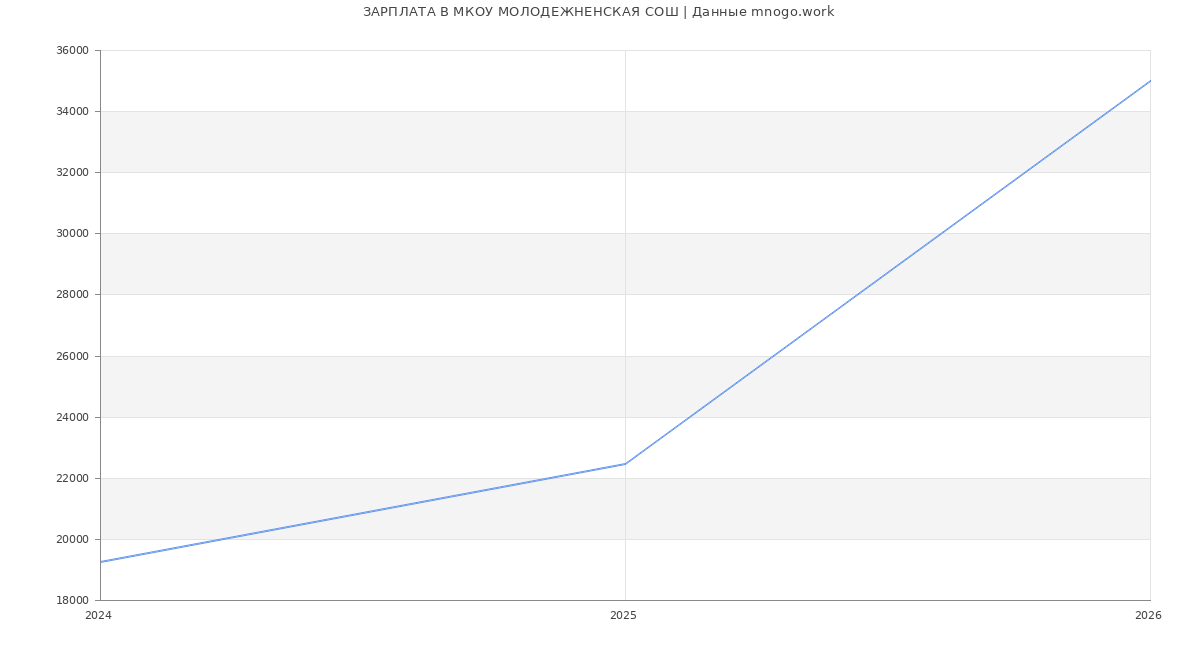This screenshot has height=650, width=1200.
Task: Click the 2026 x-axis label
Action: point(1148,616)
